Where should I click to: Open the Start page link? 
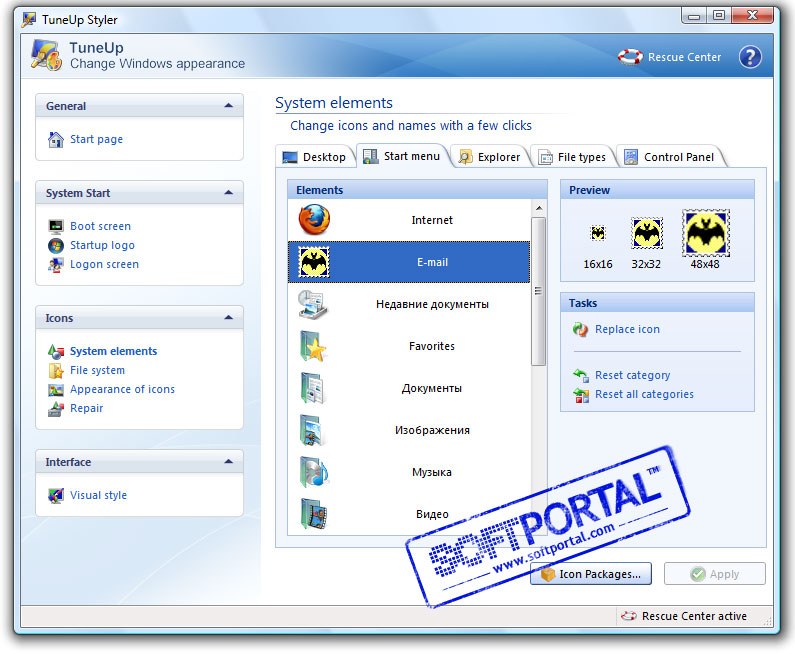(x=96, y=139)
